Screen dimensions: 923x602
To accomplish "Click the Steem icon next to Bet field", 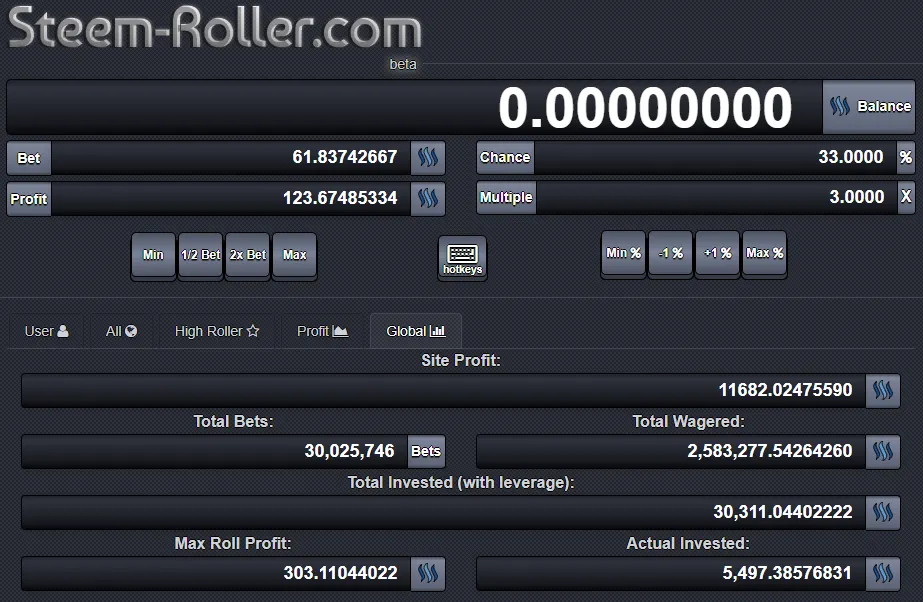I will click(x=428, y=158).
